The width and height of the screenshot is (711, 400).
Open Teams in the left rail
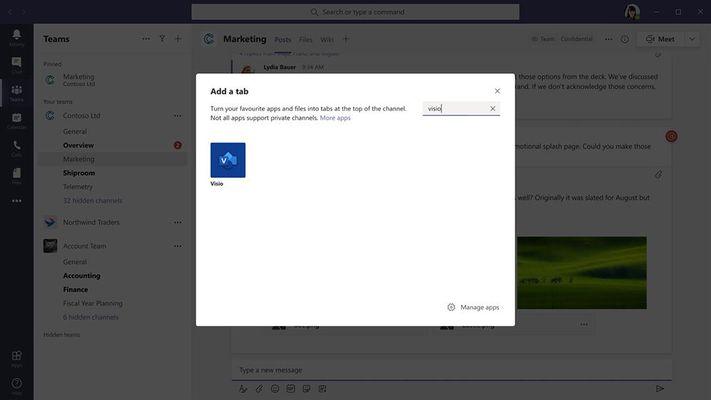[17, 93]
